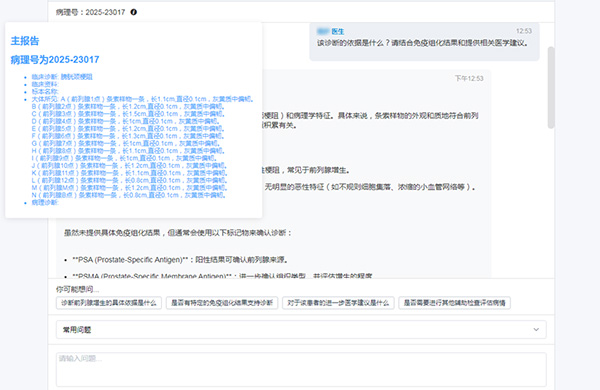Image resolution: width=600 pixels, height=390 pixels.
Task: Click the doctor's question message bubble
Action: (424, 41)
